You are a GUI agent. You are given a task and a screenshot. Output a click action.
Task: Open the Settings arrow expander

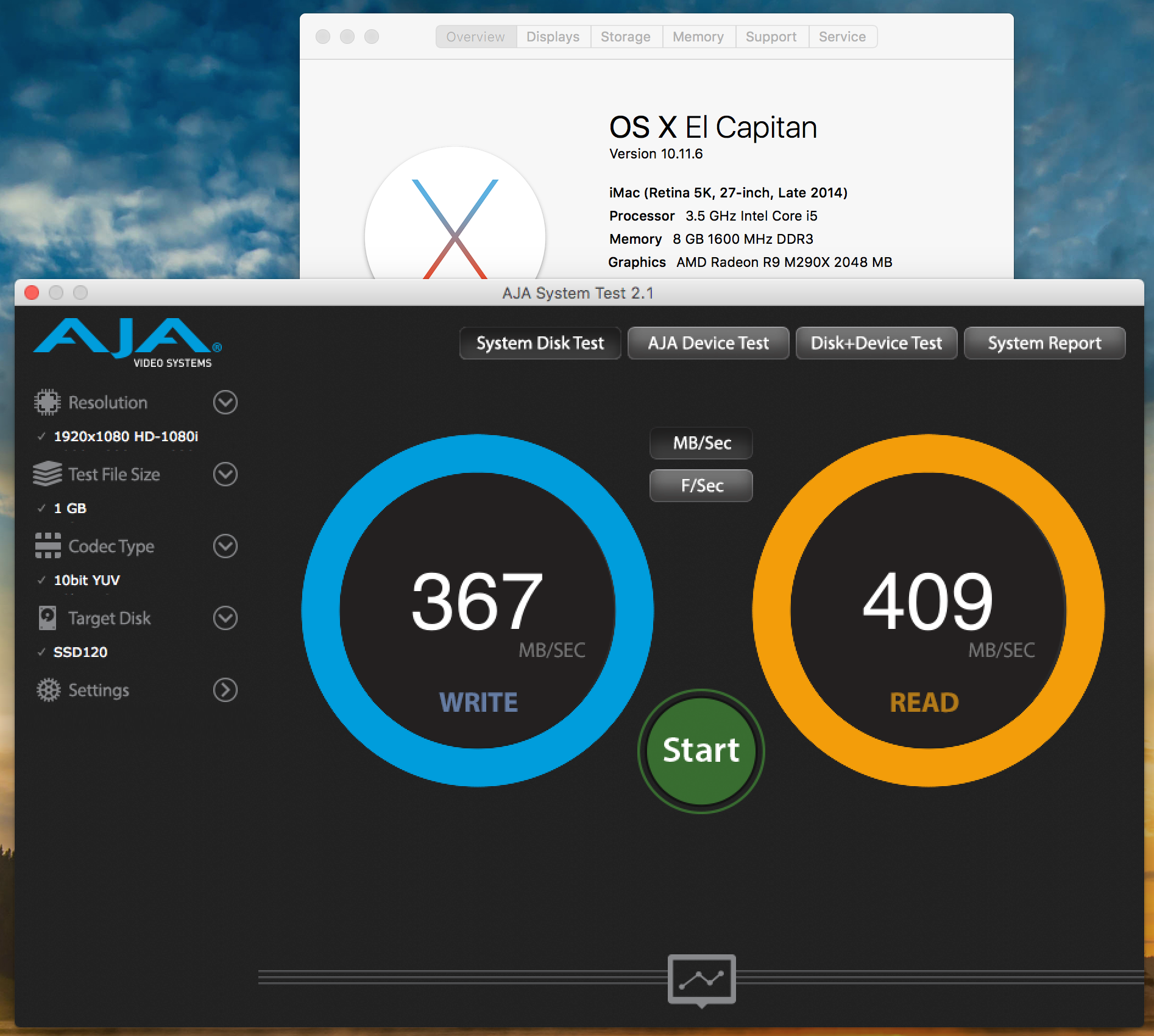(225, 690)
